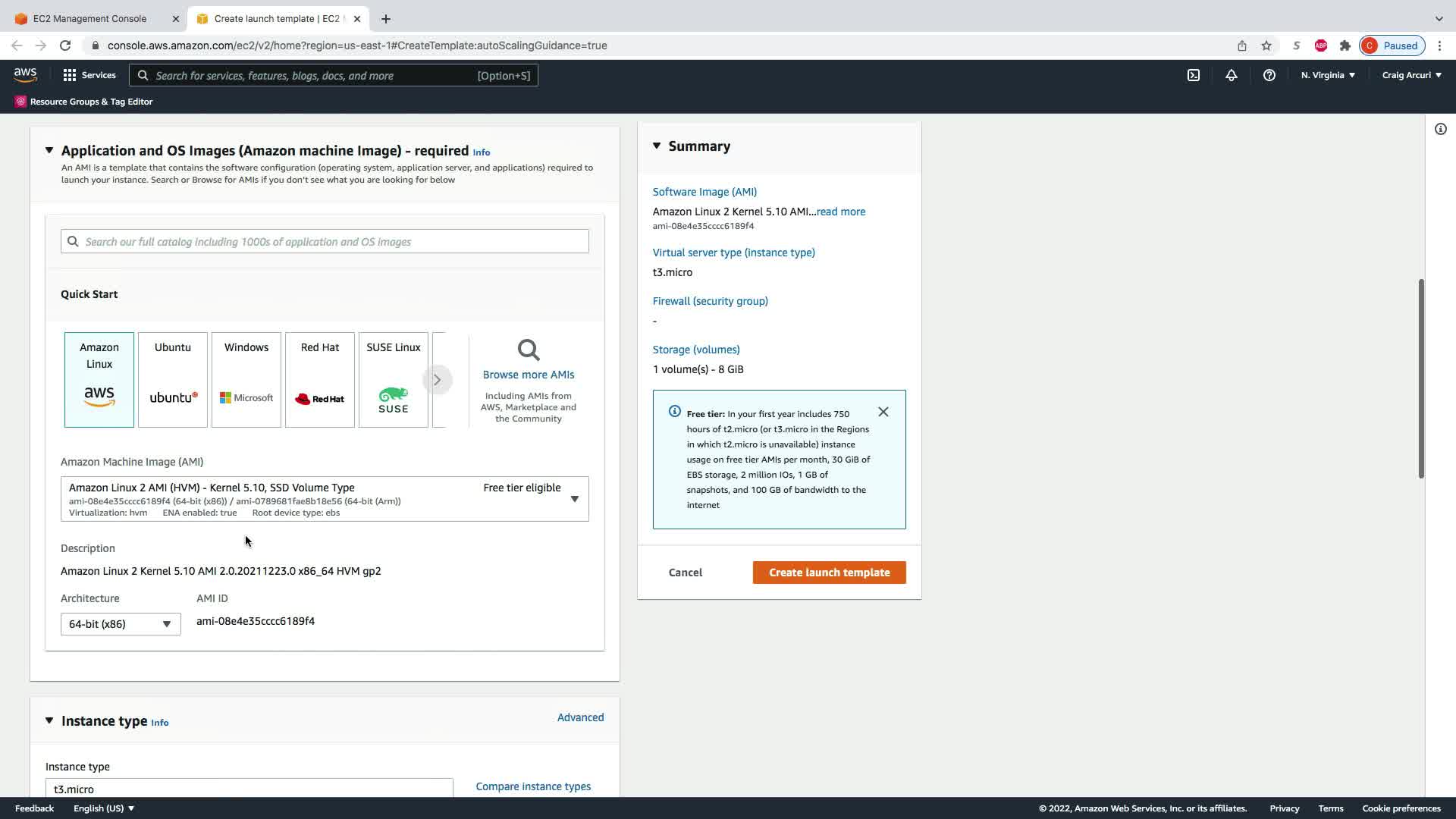Screen dimensions: 1456x819
Task: Select the Ubuntu quick start tile
Action: pos(173,380)
